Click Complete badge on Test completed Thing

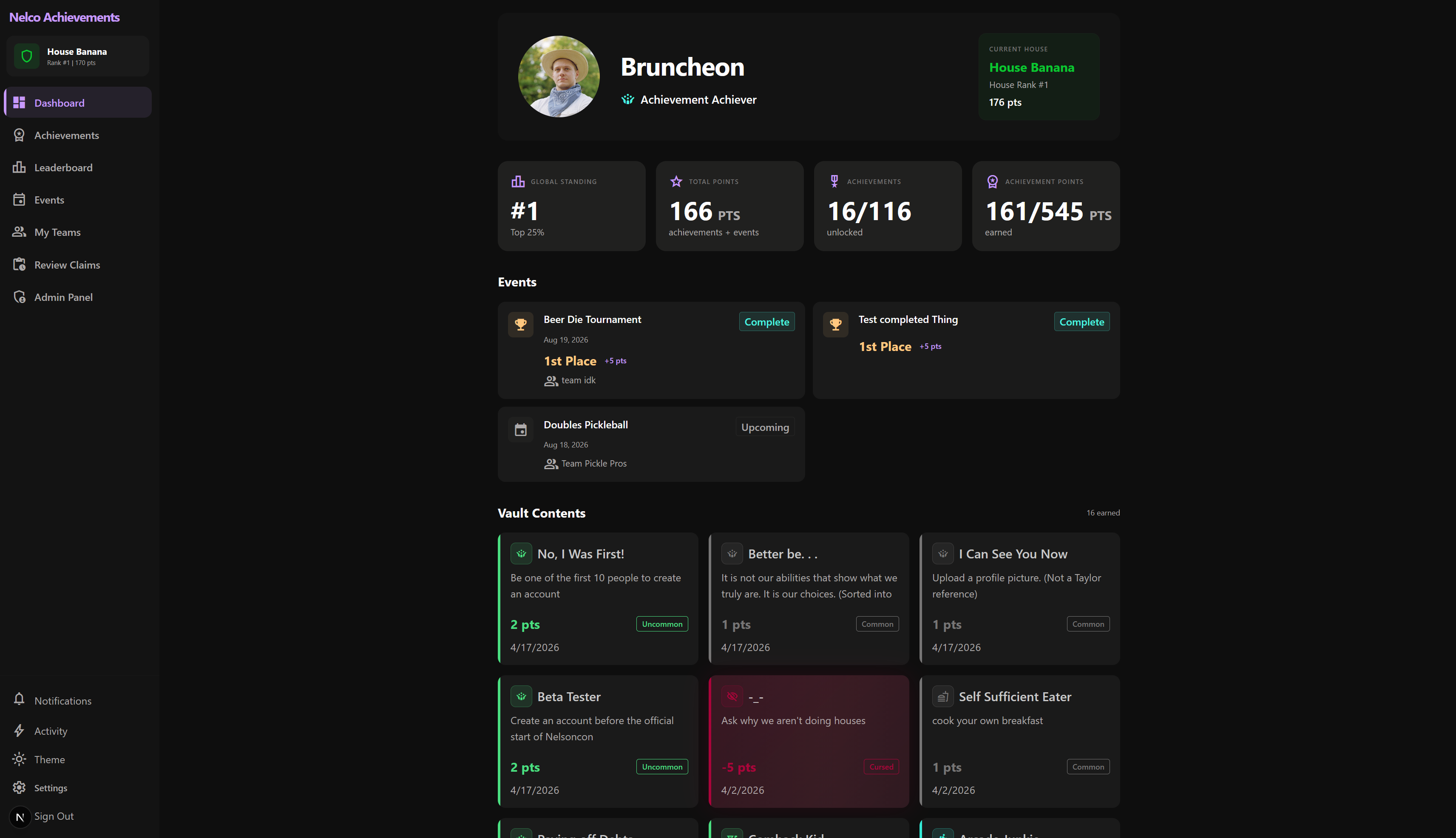click(1082, 321)
